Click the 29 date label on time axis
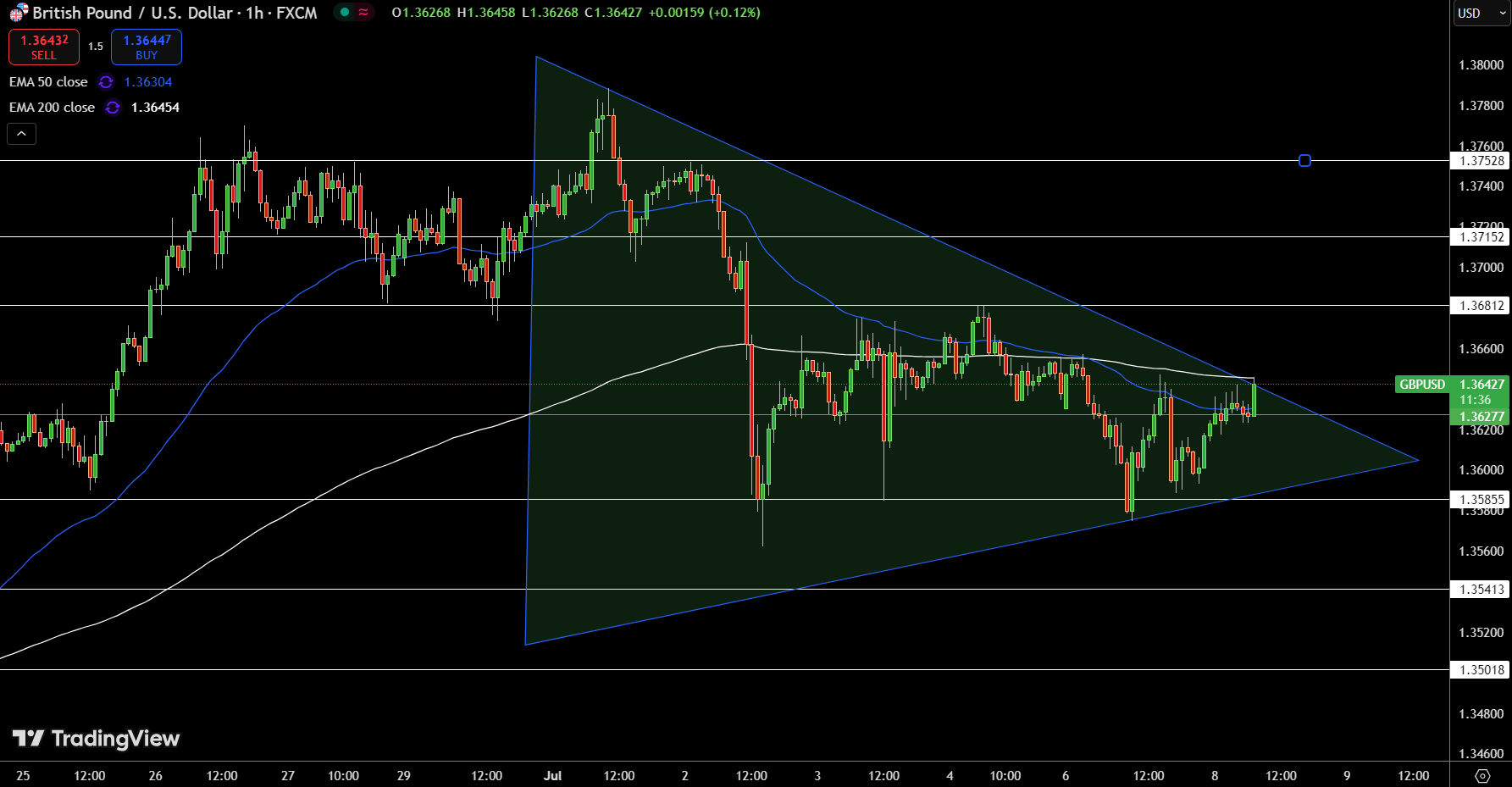1512x787 pixels. 404,776
